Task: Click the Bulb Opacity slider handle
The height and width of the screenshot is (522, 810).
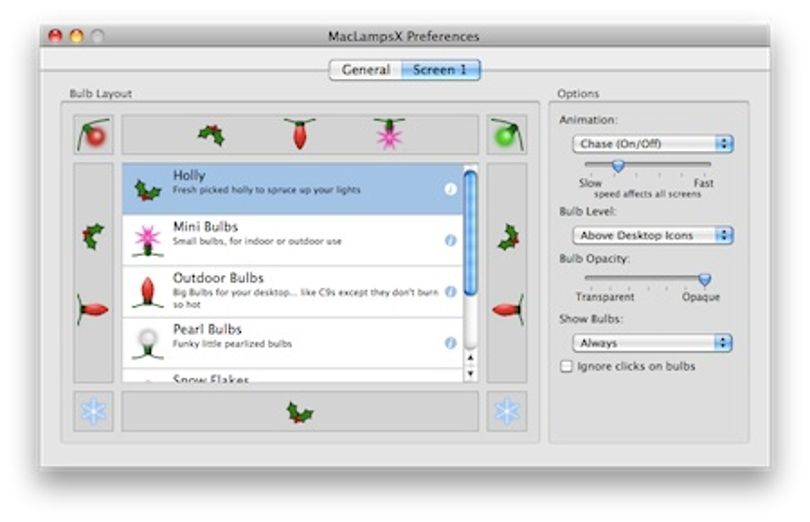Action: 705,280
